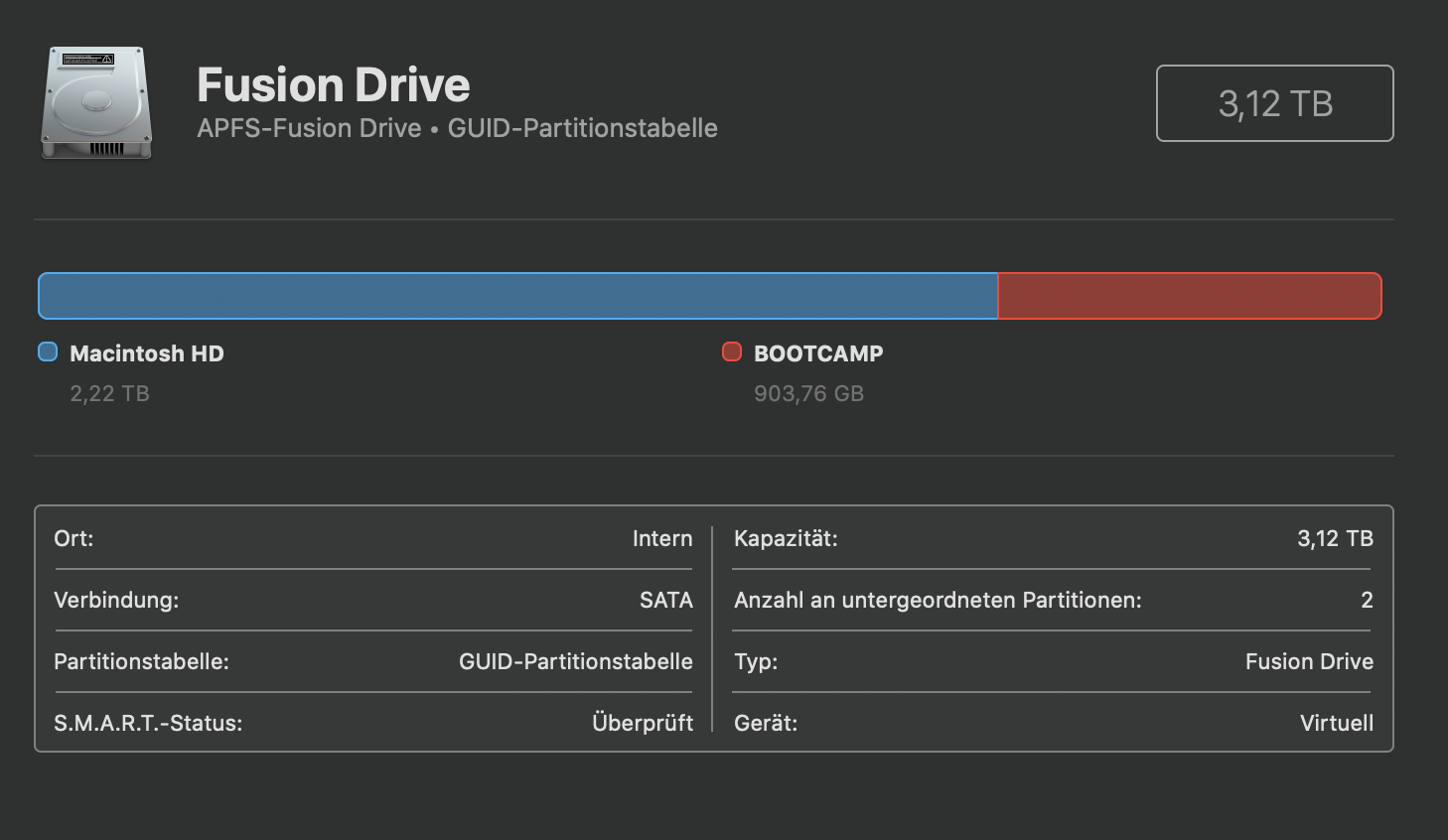Click the Gerät value Virtuell

[1337, 723]
